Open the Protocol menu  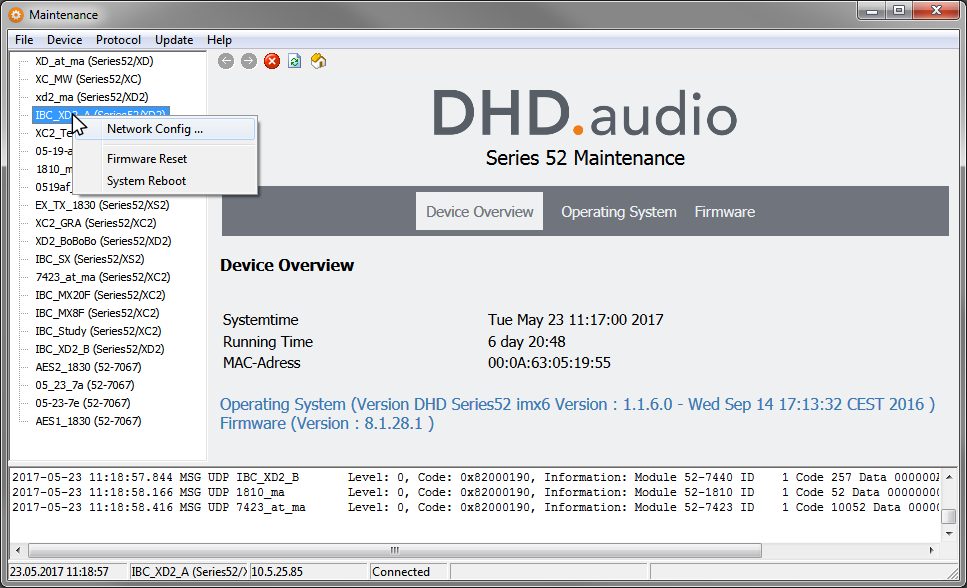[118, 40]
